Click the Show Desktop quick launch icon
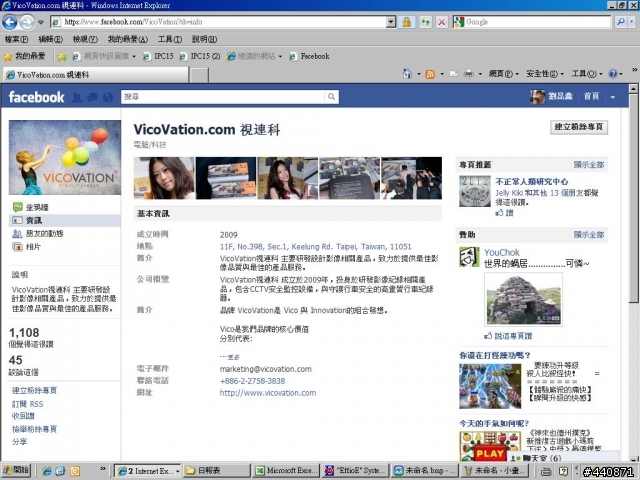The height and width of the screenshot is (480, 640). pos(60,471)
